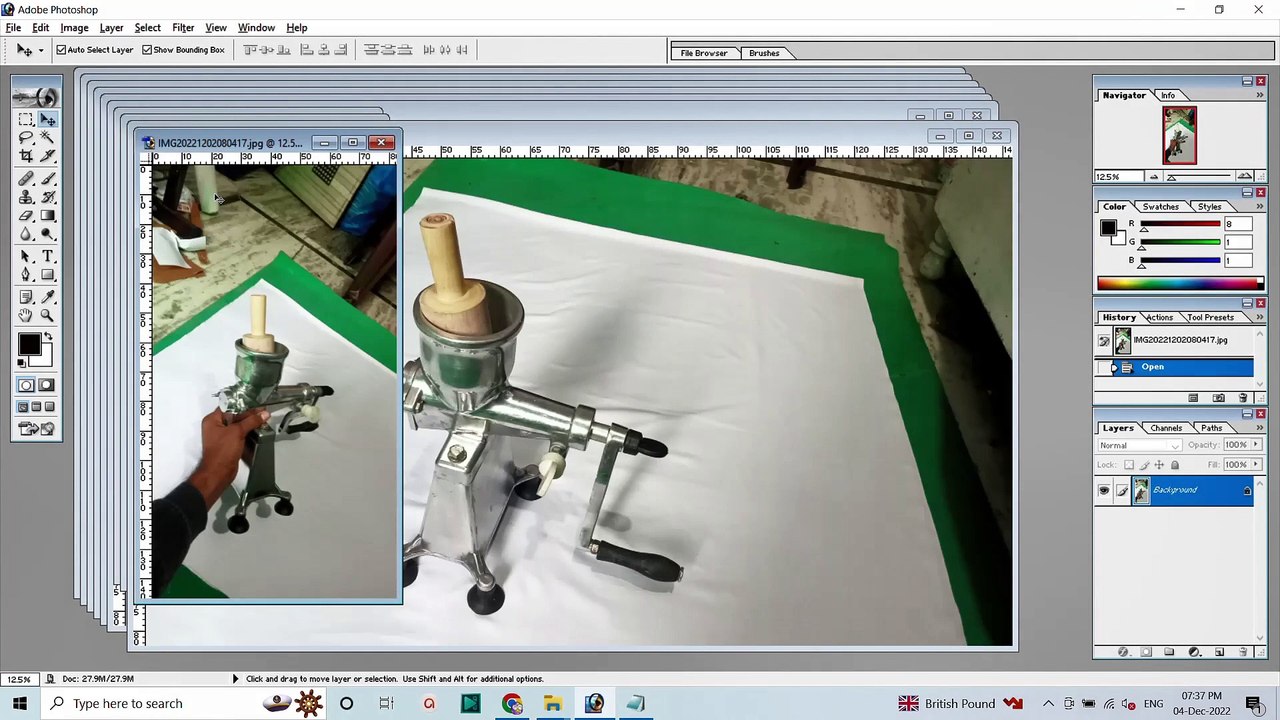Toggle the lock transparent pixels box

tap(1129, 465)
